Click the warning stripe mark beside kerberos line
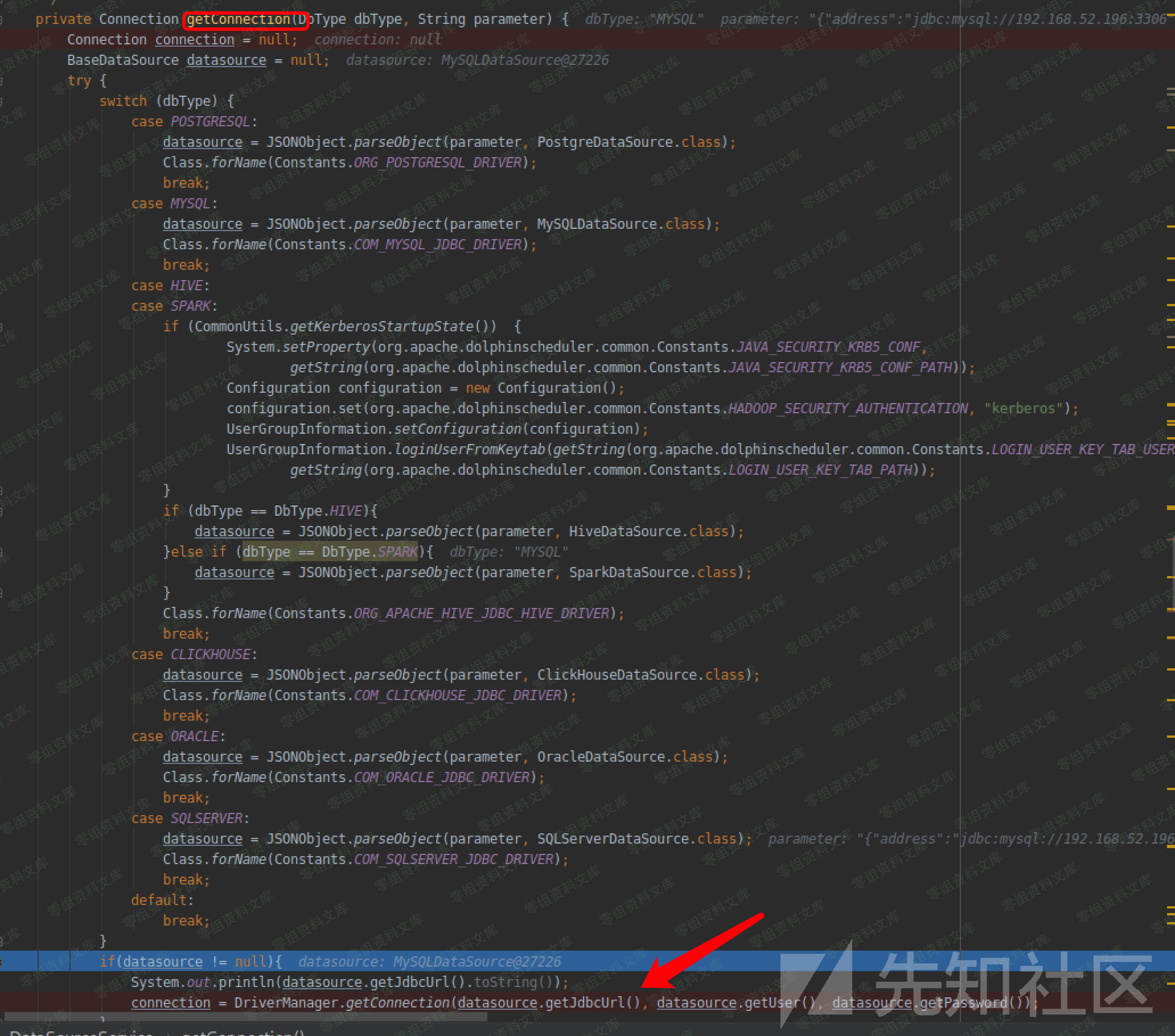 [1170, 405]
